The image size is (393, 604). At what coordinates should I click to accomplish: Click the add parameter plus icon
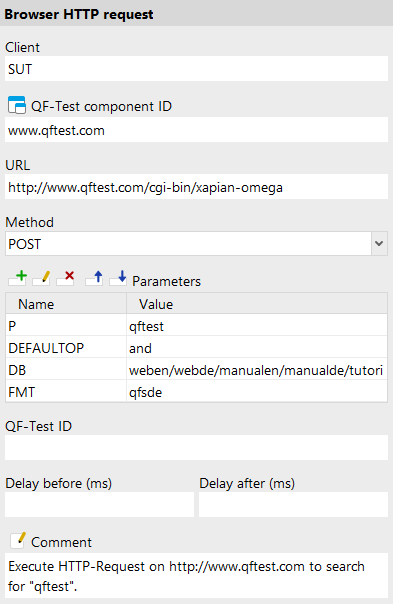[17, 278]
